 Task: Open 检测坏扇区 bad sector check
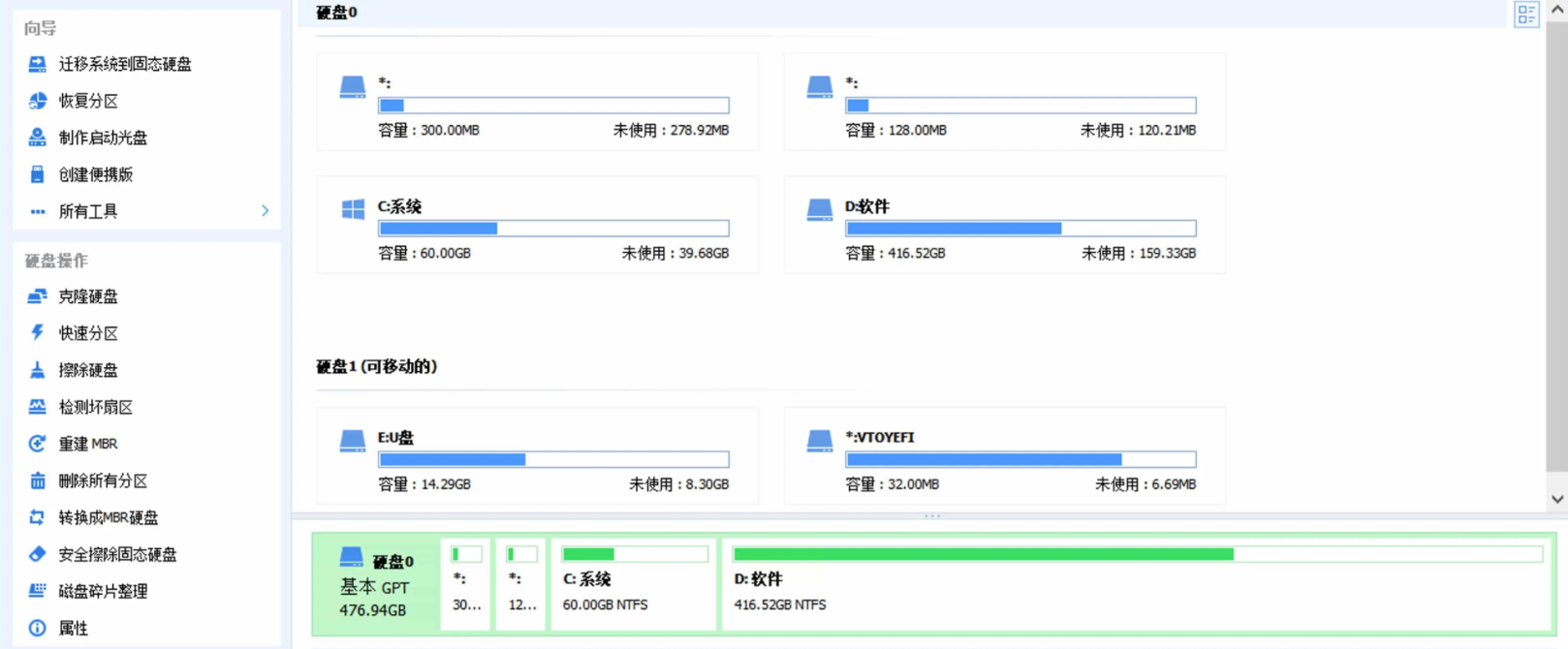(x=95, y=407)
